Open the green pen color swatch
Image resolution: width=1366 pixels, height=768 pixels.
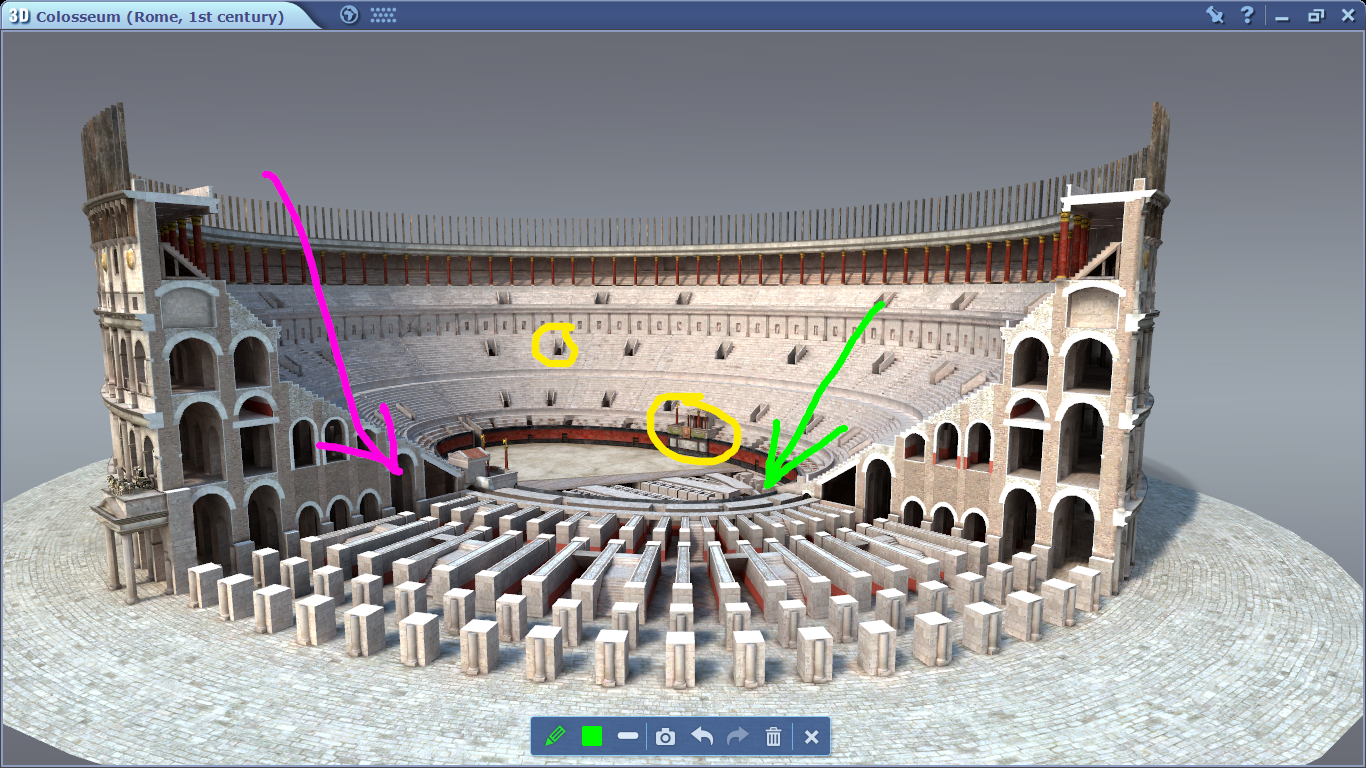[592, 737]
